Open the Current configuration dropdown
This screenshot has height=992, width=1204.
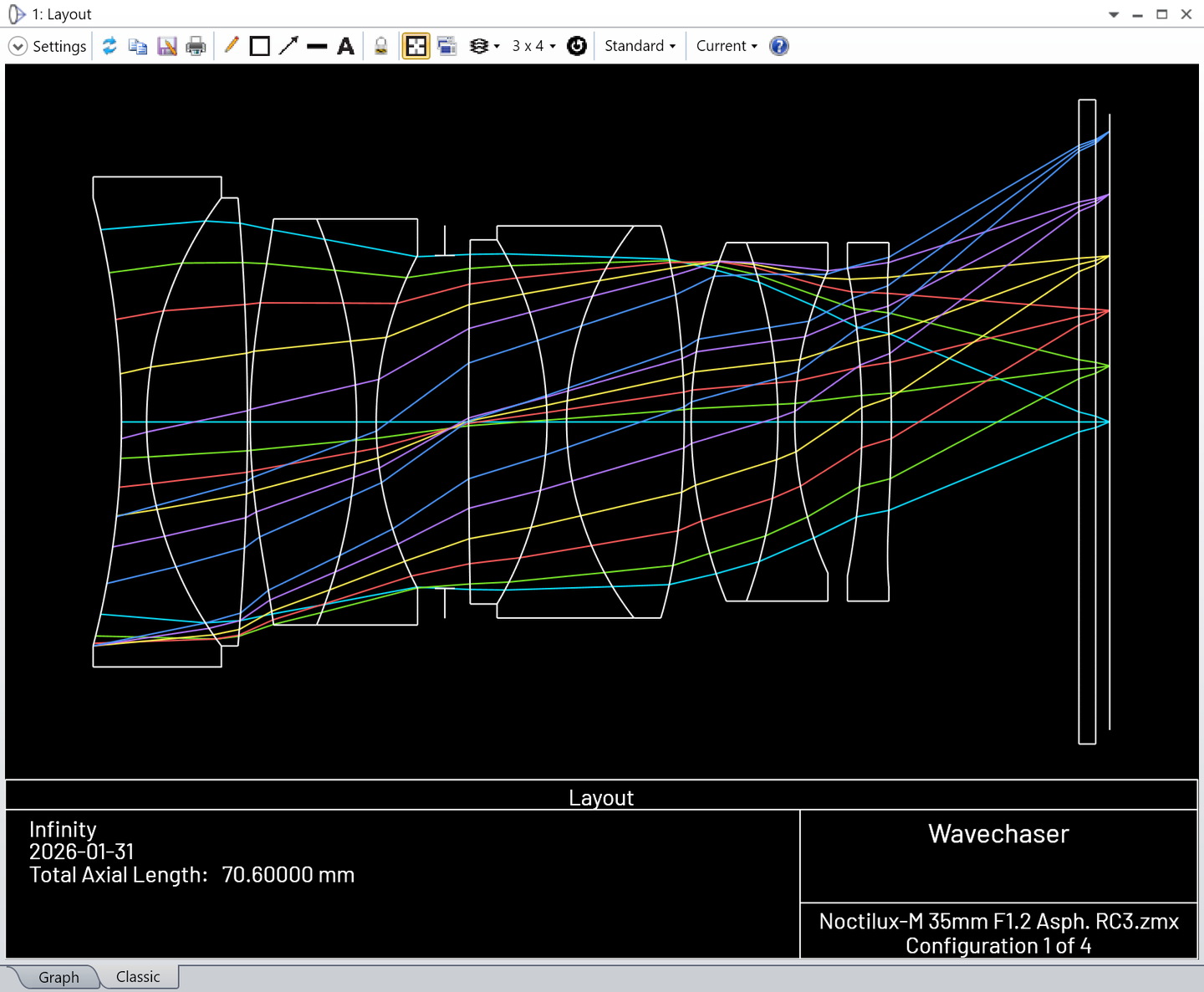(x=727, y=46)
